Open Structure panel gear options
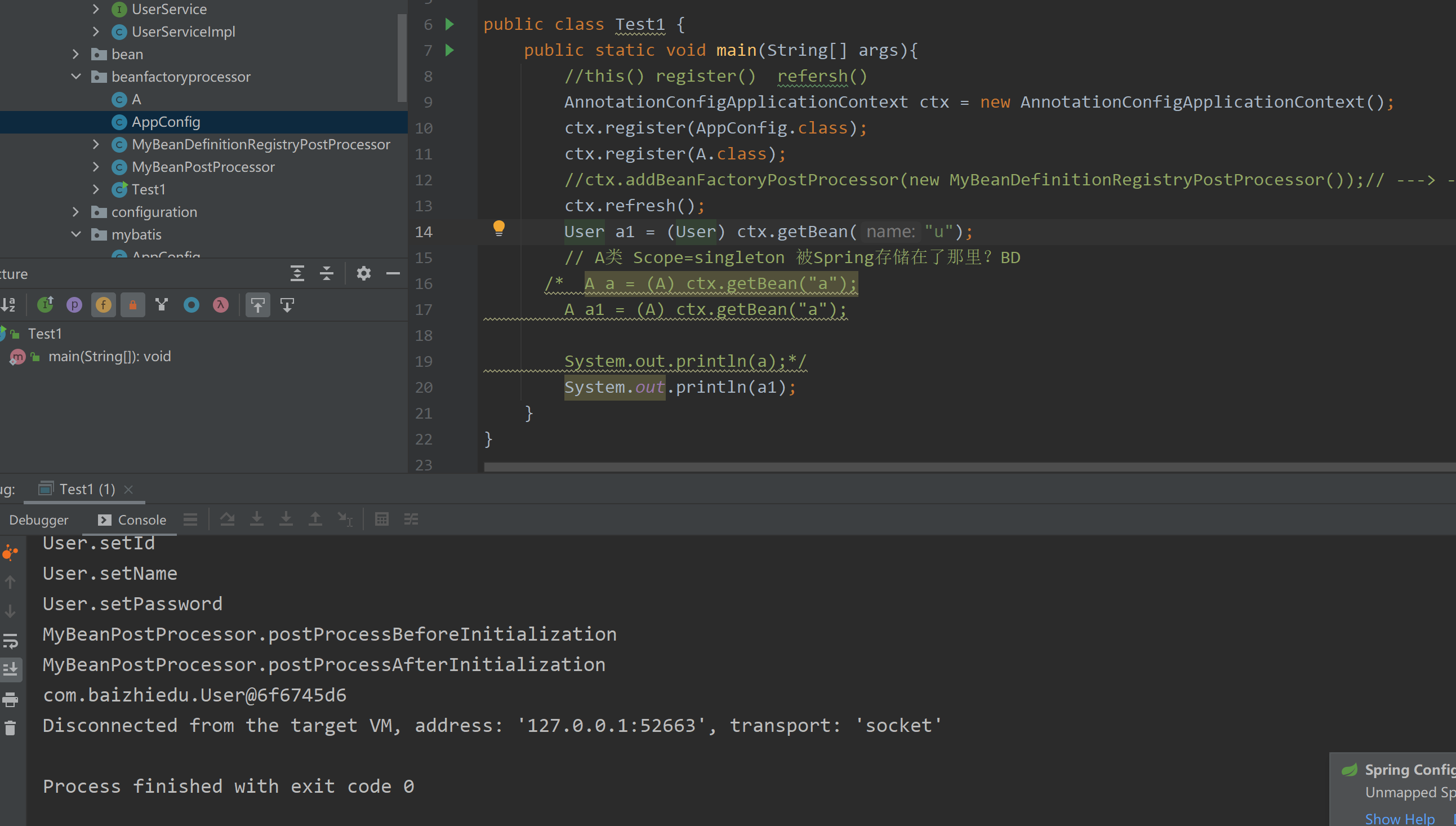The width and height of the screenshot is (1456, 826). (x=363, y=273)
